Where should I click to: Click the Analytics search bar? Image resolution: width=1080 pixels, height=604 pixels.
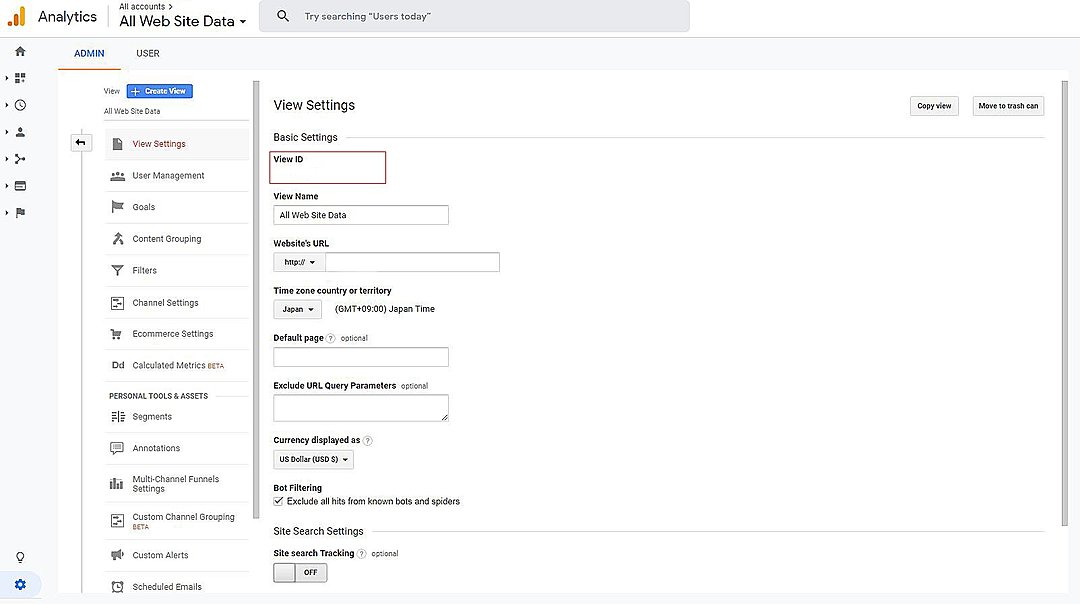474,17
